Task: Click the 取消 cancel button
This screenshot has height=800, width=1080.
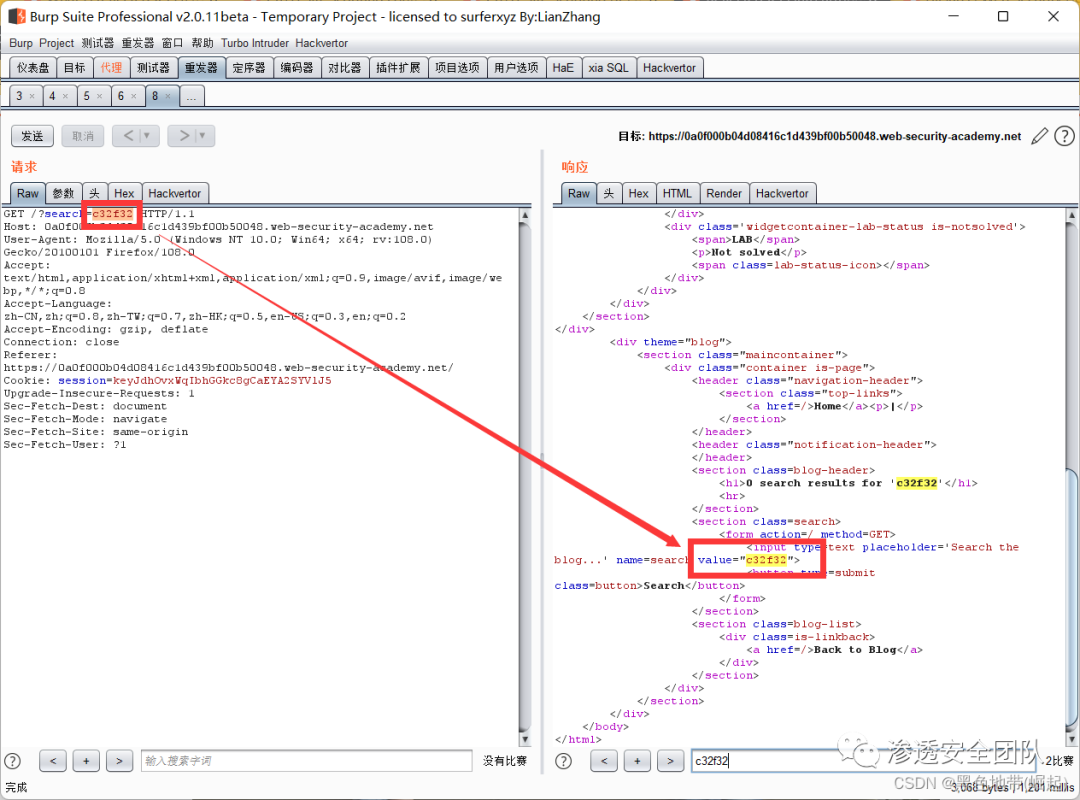Action: [83, 136]
